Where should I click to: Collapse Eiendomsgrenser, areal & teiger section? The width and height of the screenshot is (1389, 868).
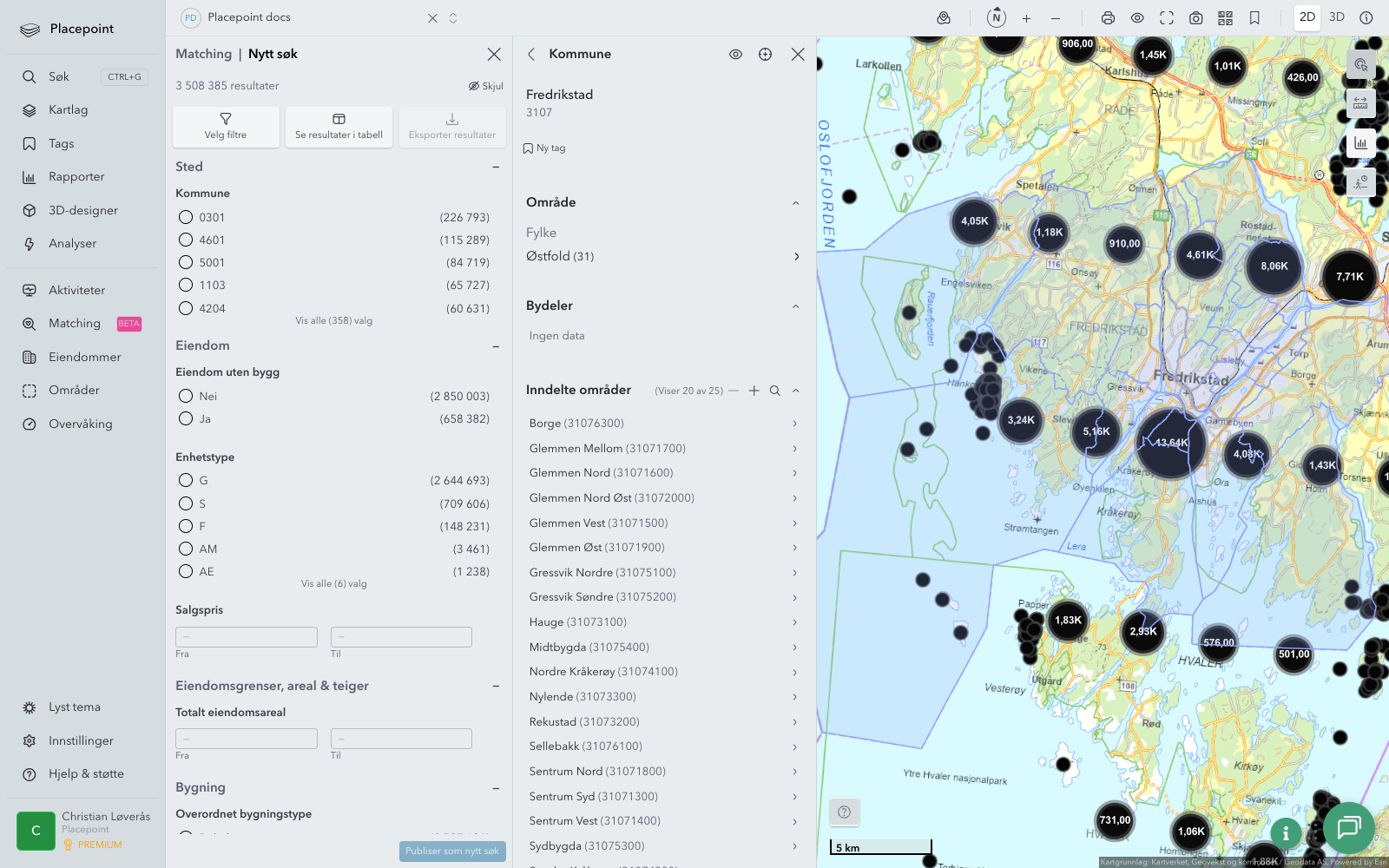496,687
